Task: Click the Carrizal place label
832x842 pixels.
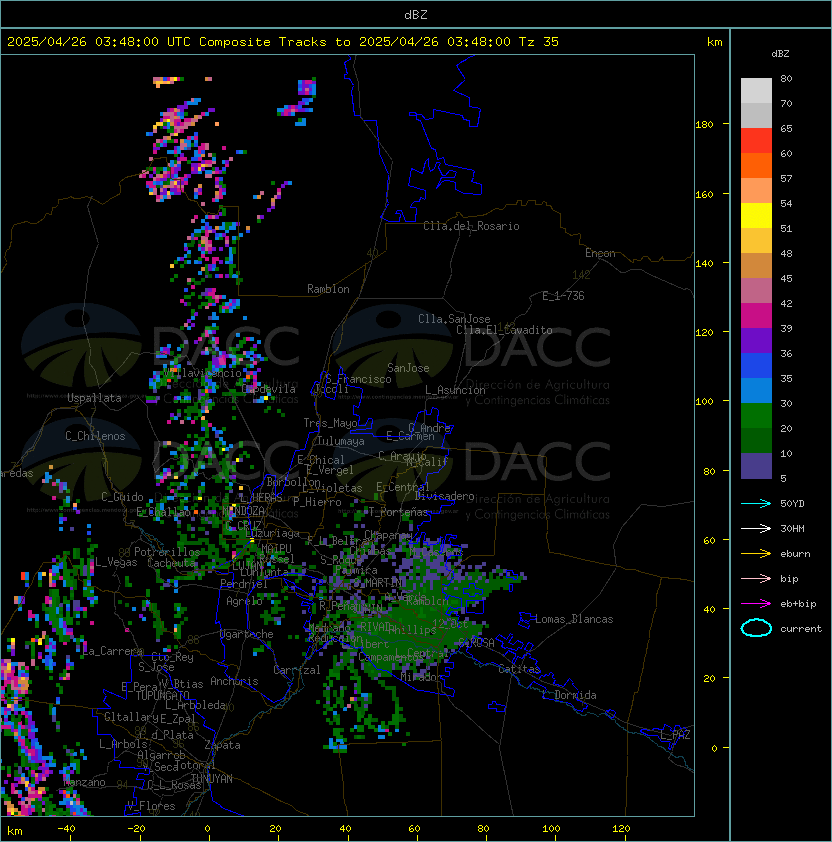Action: (296, 670)
